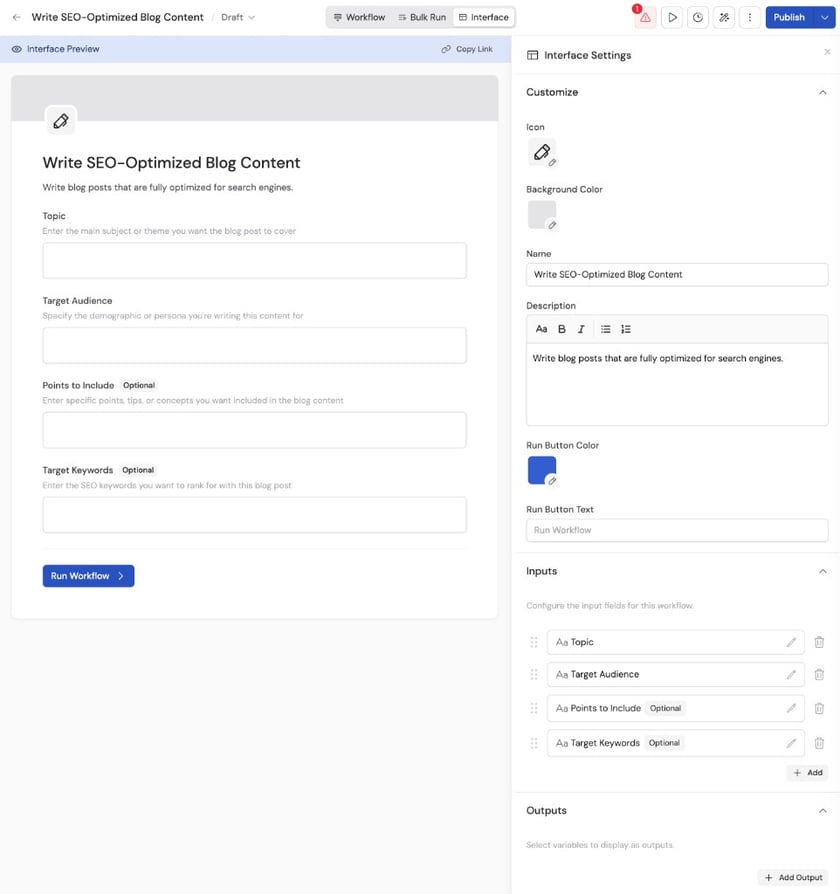Toggle italic in description editor

(581, 329)
